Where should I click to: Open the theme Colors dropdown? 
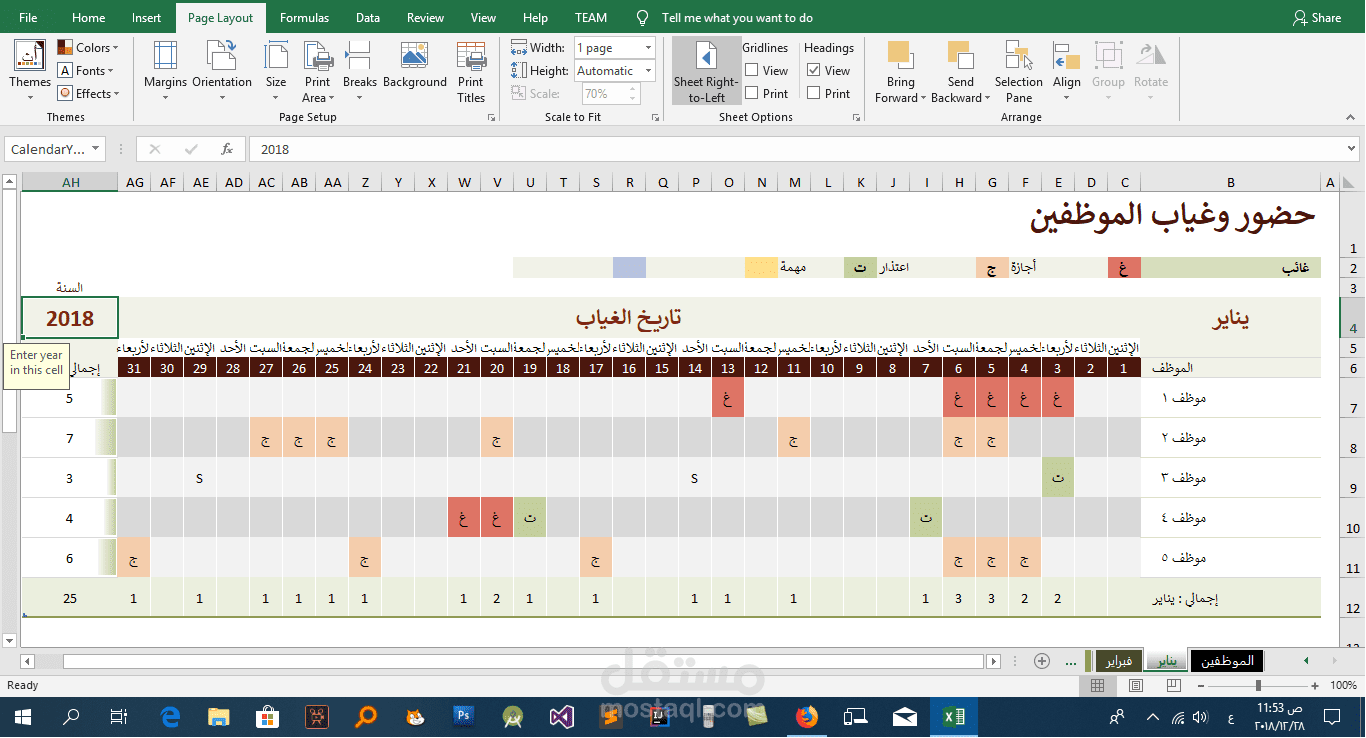pyautogui.click(x=88, y=48)
